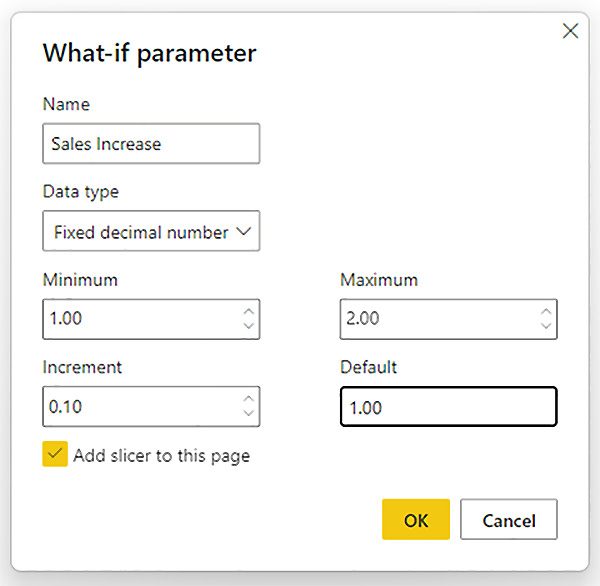The height and width of the screenshot is (586, 600).
Task: Focus the Default value field
Action: [448, 407]
